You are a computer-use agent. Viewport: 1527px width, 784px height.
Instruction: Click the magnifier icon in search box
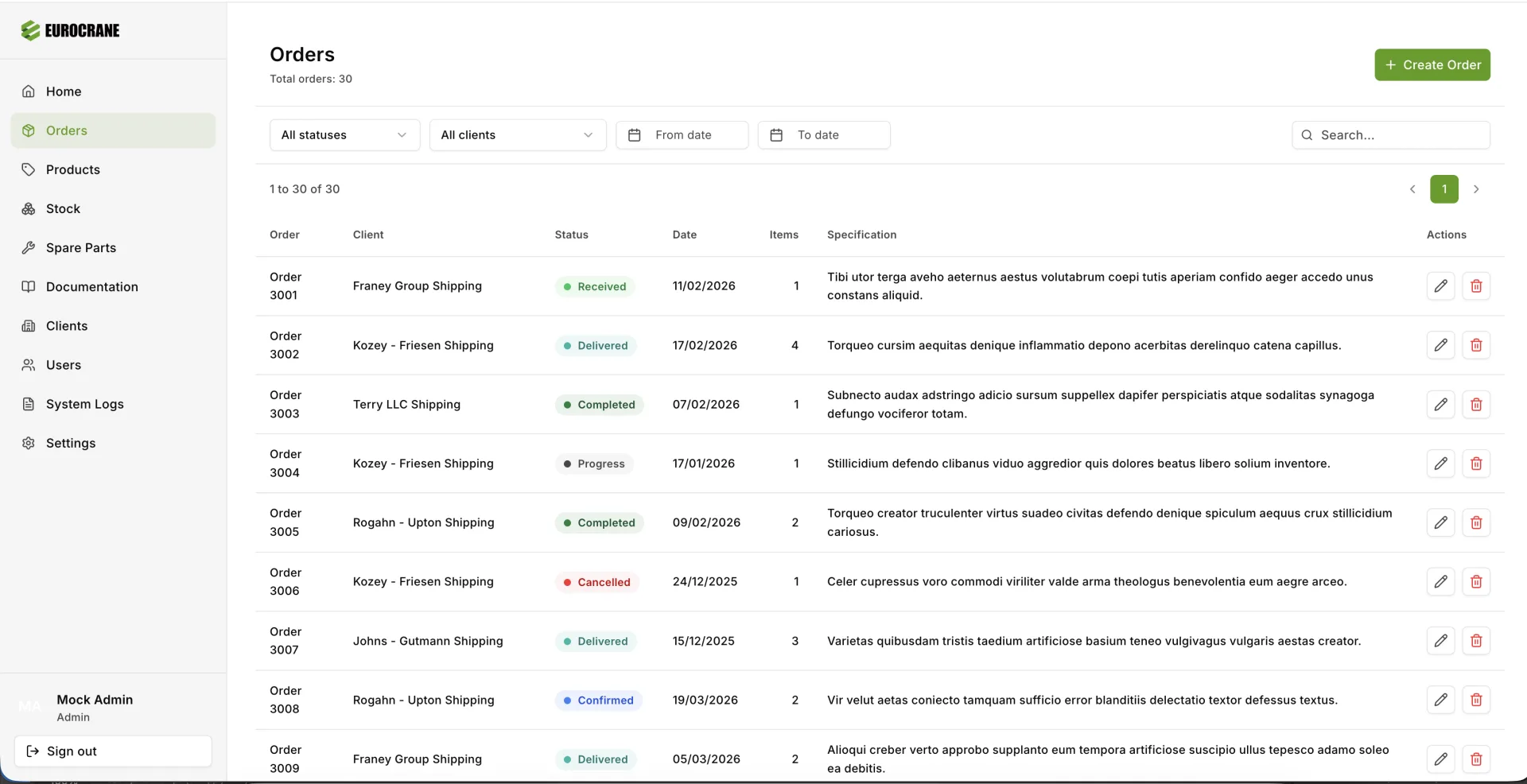(1307, 135)
